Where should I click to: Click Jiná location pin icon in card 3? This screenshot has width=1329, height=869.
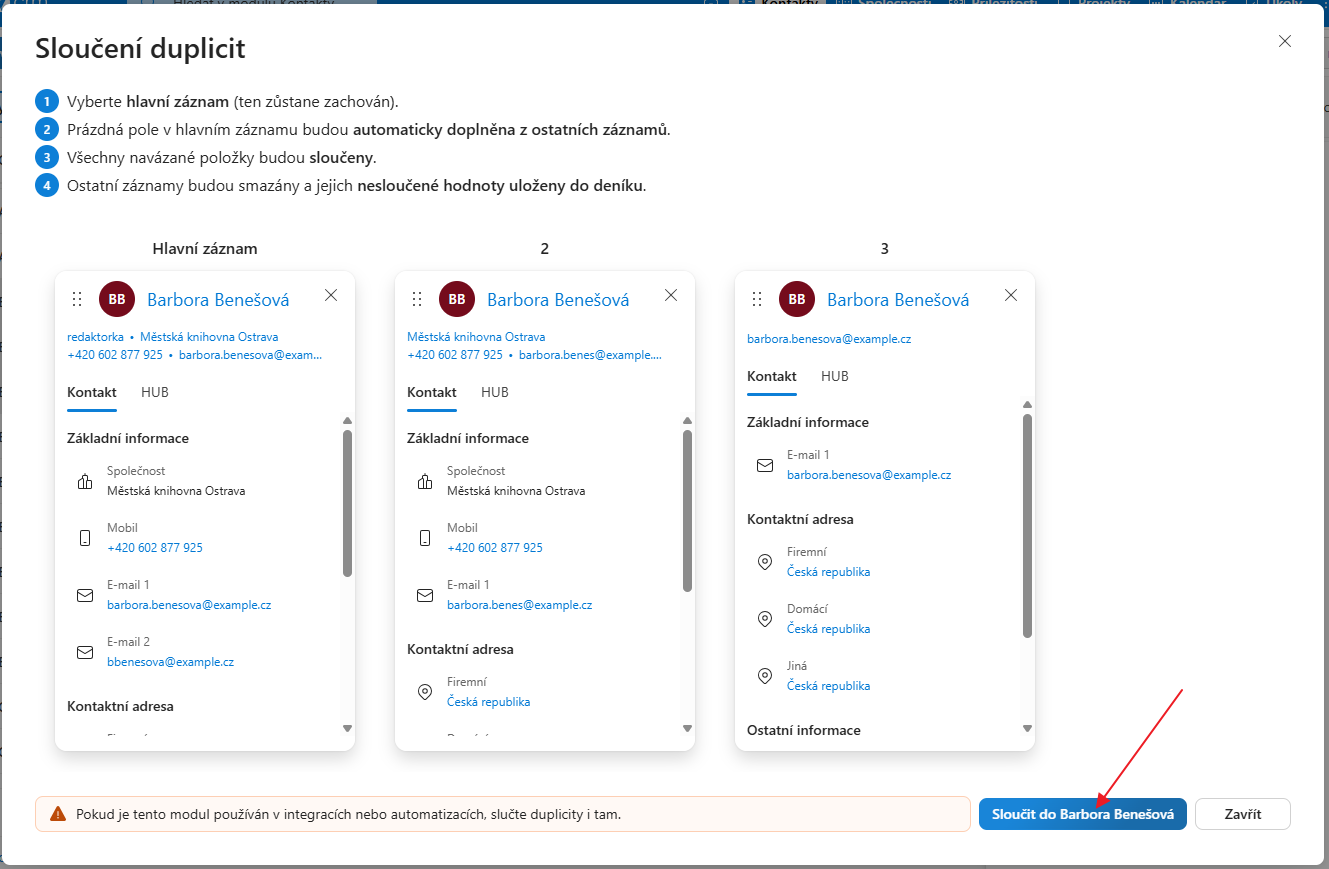(x=765, y=676)
